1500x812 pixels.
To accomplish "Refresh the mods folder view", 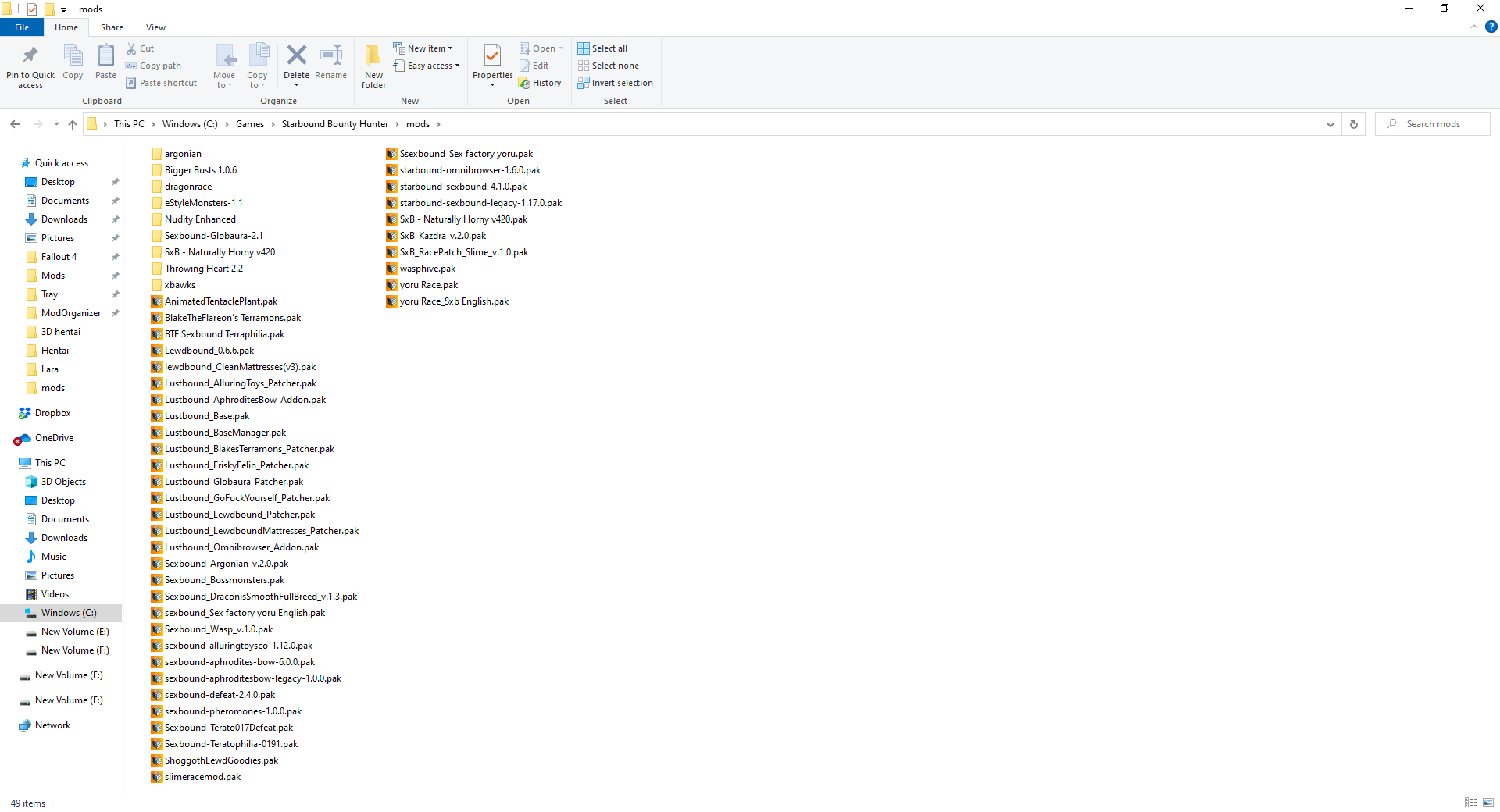I will point(1354,124).
